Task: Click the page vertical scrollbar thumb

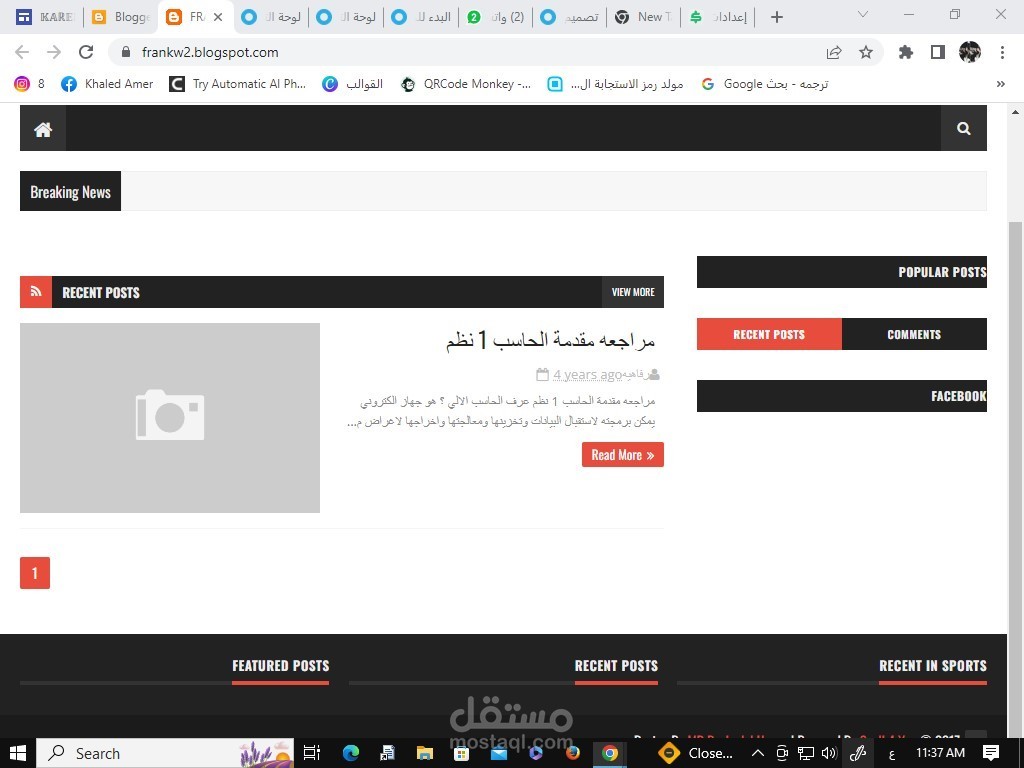Action: coord(1015,482)
